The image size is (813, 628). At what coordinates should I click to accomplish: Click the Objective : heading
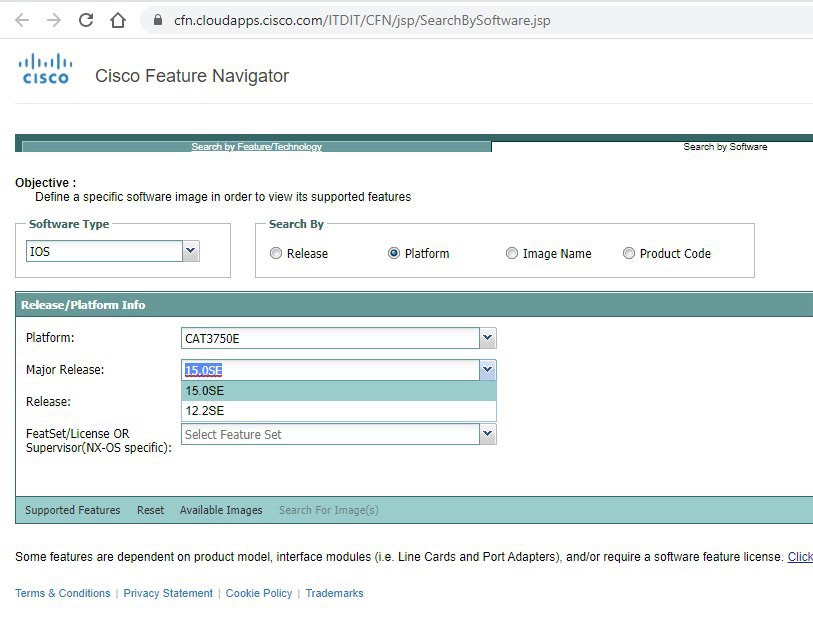(x=46, y=183)
